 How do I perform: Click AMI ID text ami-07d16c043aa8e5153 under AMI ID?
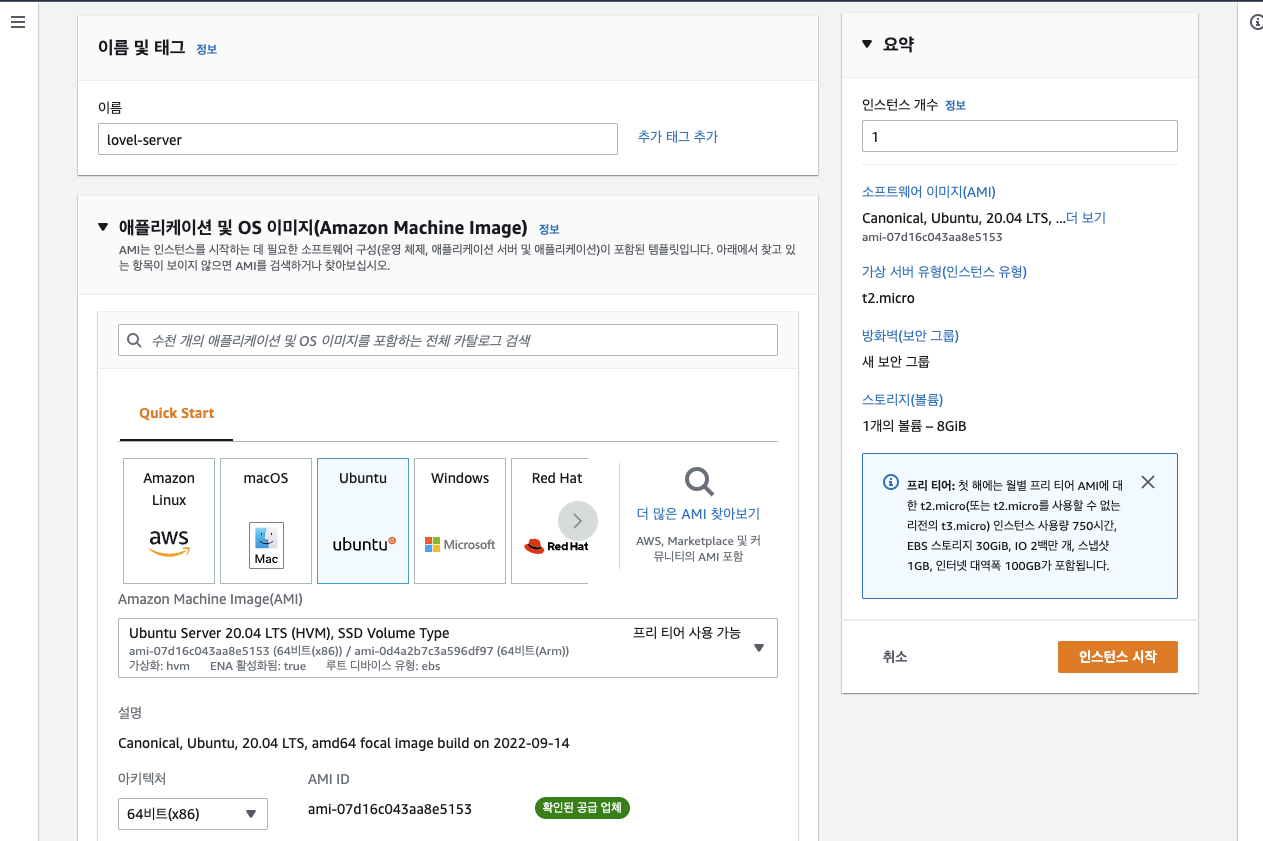(x=390, y=809)
